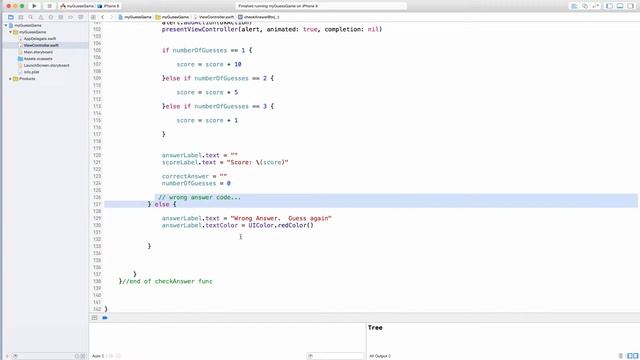640x360 pixels.
Task: Open the Symbol navigator tab
Action: 21,17
